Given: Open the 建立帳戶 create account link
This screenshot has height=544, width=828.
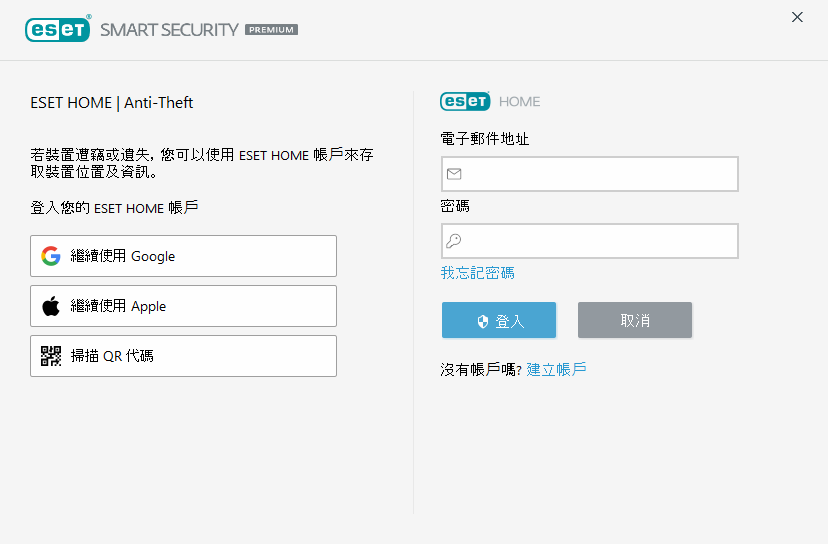Looking at the screenshot, I should click(x=556, y=370).
